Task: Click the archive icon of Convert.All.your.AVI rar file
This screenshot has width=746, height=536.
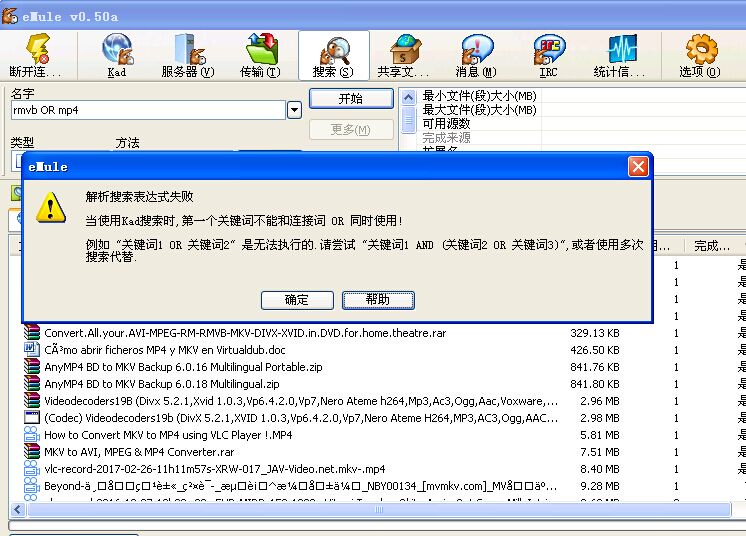Action: click(x=31, y=332)
